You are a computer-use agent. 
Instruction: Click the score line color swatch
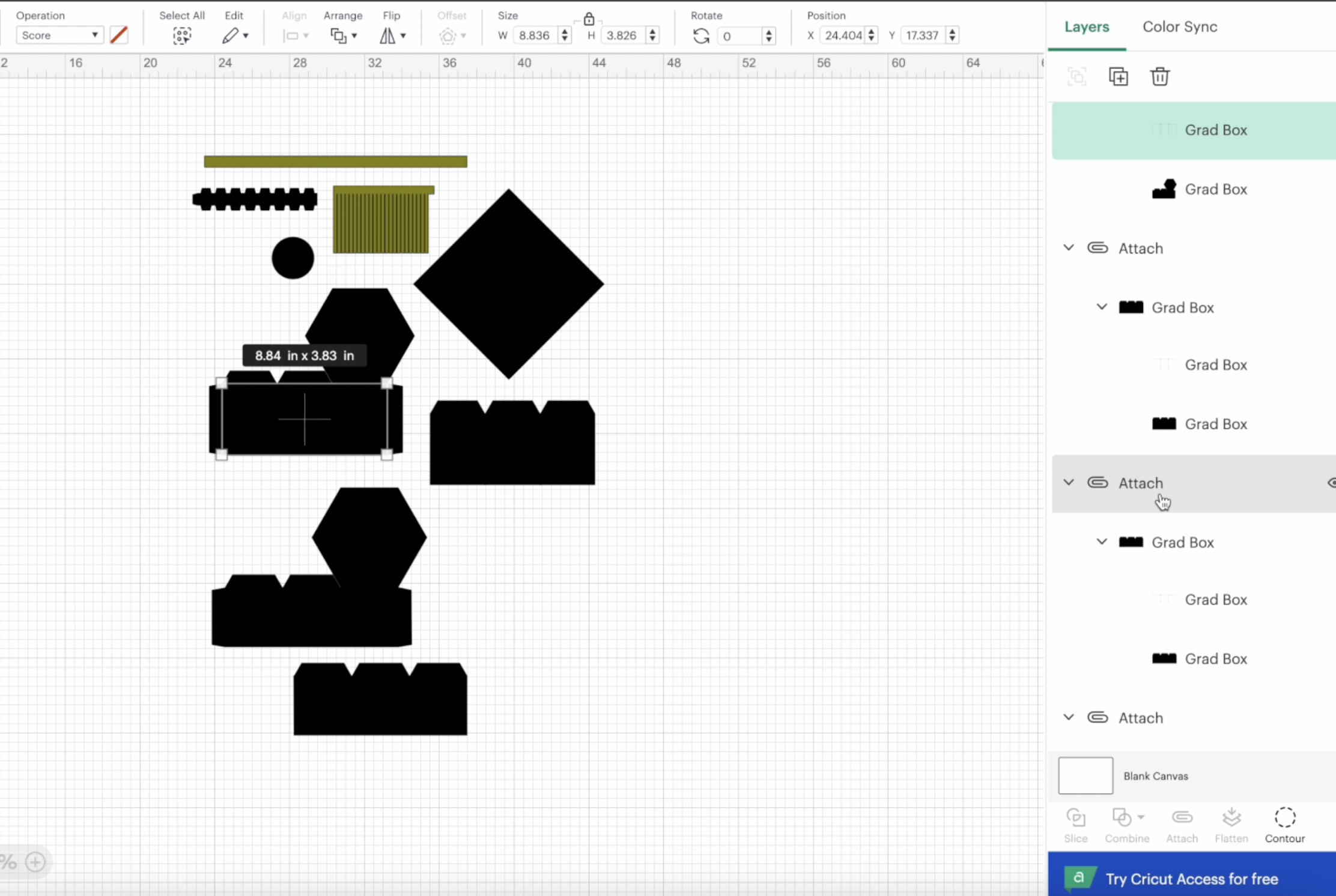[x=119, y=35]
